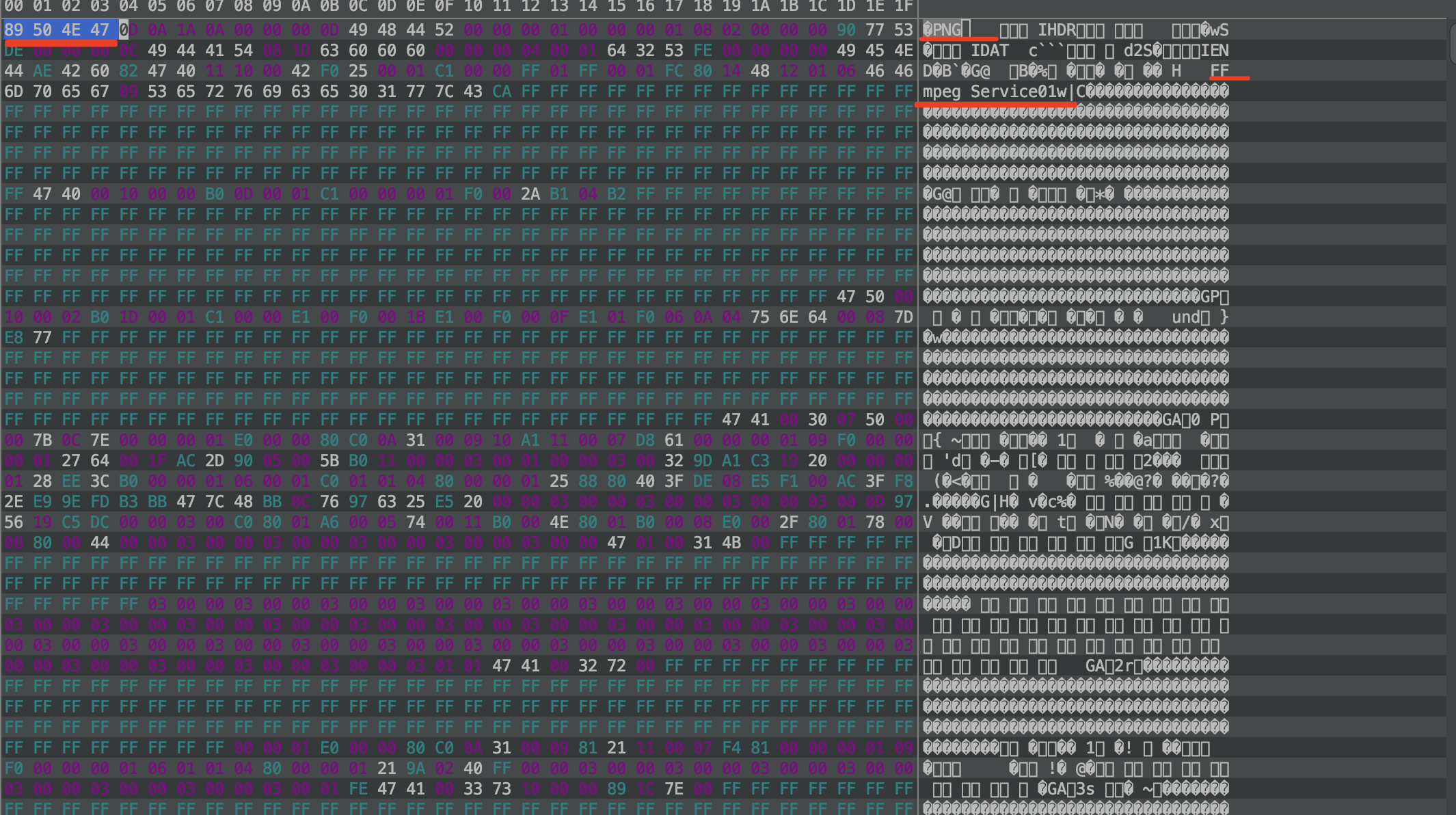Click byte 7C in the mpeg hex row
The image size is (1456, 815).
tap(444, 92)
